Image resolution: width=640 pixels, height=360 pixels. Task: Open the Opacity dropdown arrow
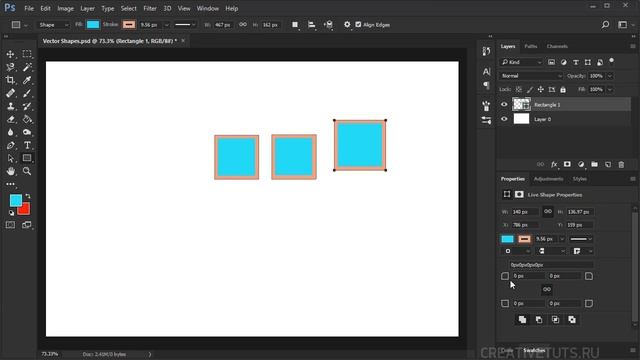610,76
